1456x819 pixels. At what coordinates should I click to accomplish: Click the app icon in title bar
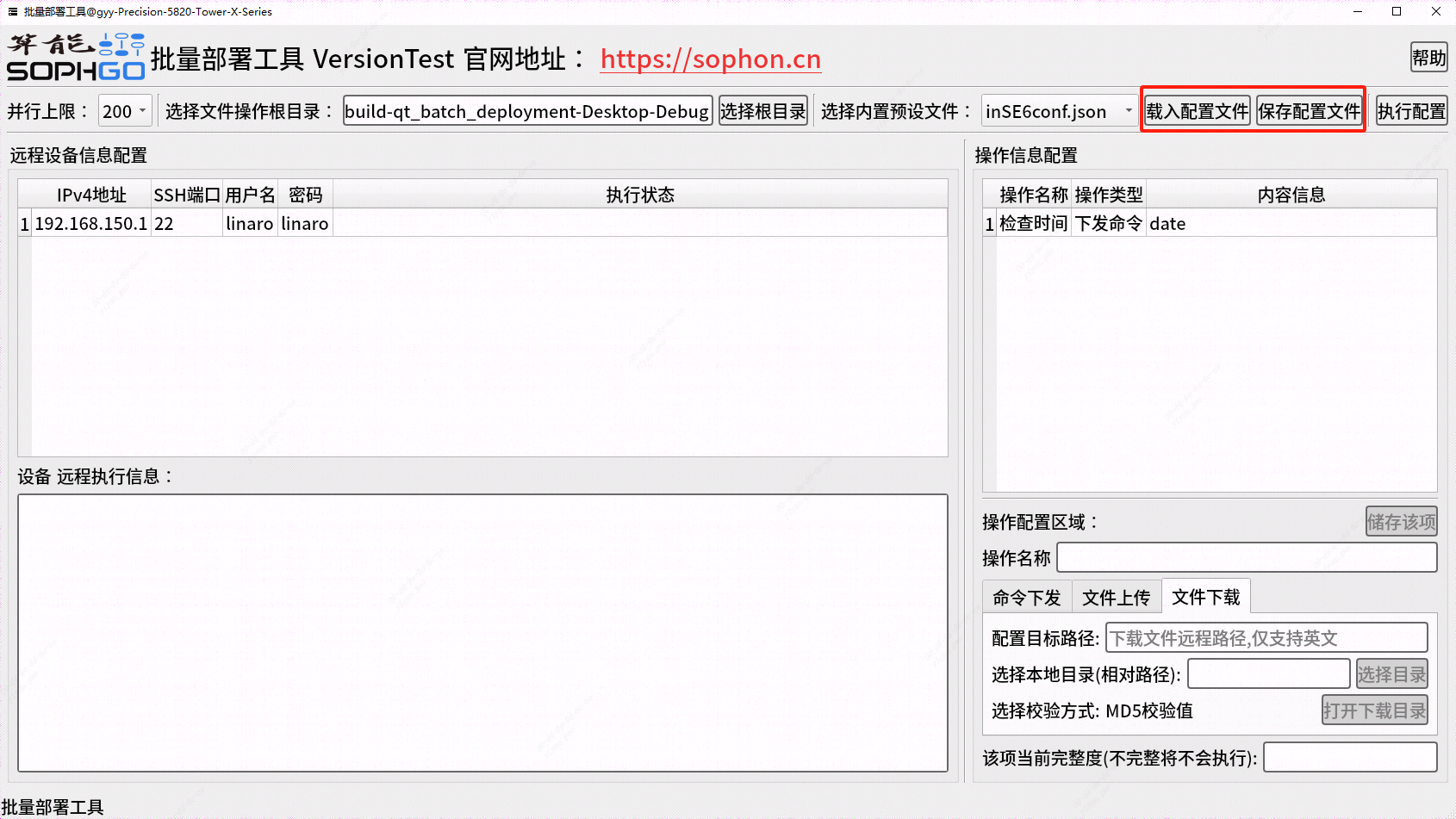click(x=12, y=11)
